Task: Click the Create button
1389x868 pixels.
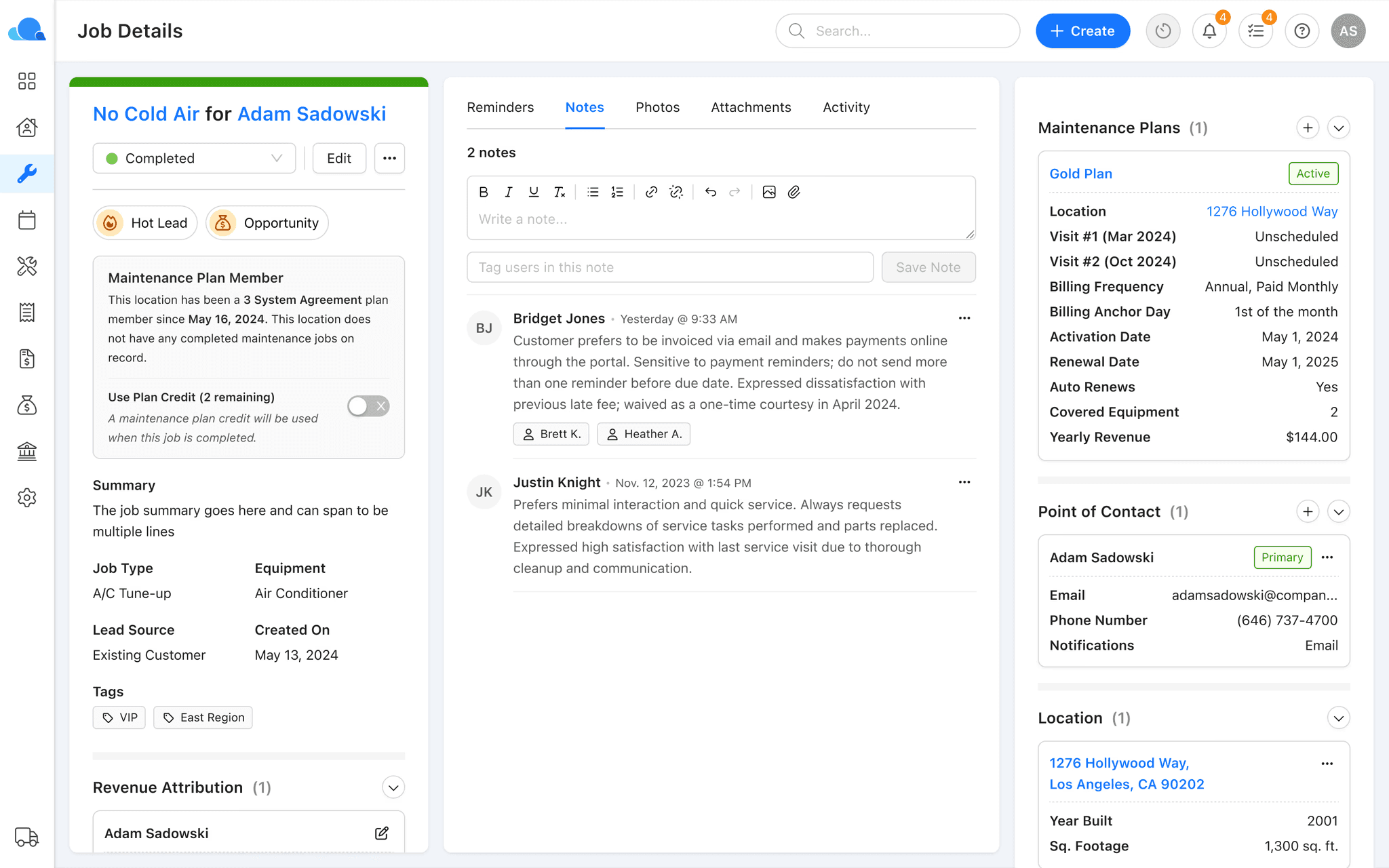Action: [x=1082, y=31]
